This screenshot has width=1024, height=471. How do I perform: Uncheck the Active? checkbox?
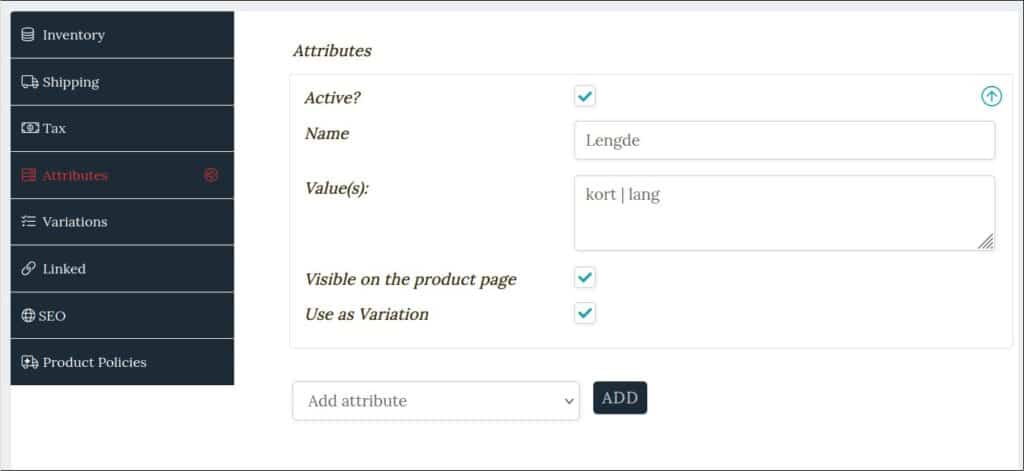[x=585, y=97]
